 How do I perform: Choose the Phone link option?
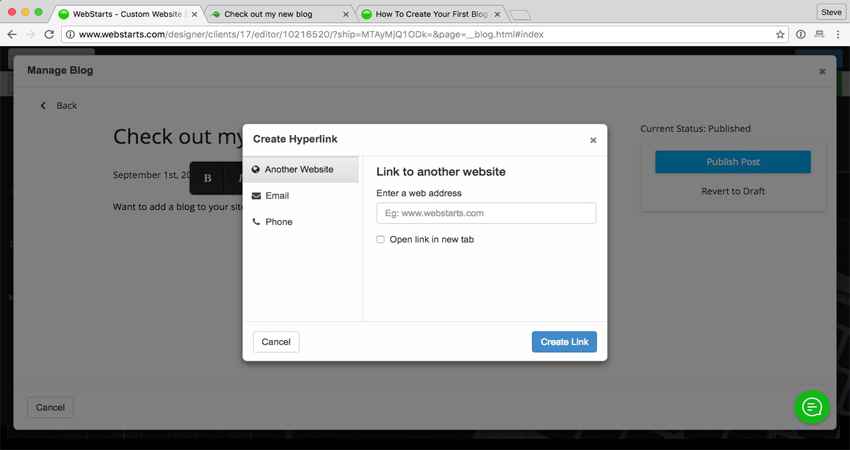pyautogui.click(x=279, y=222)
